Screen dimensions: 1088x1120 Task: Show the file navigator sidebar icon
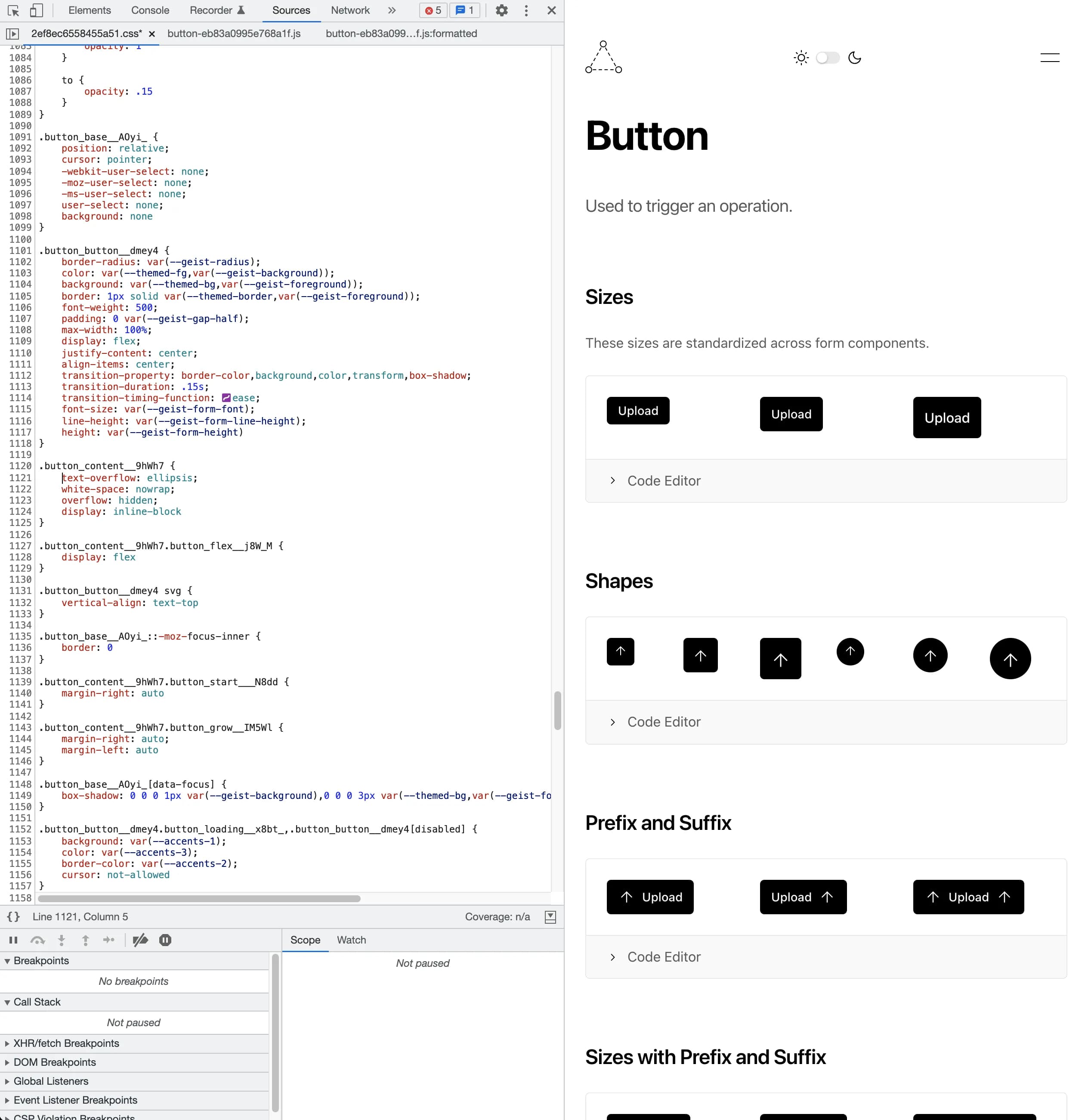point(12,34)
